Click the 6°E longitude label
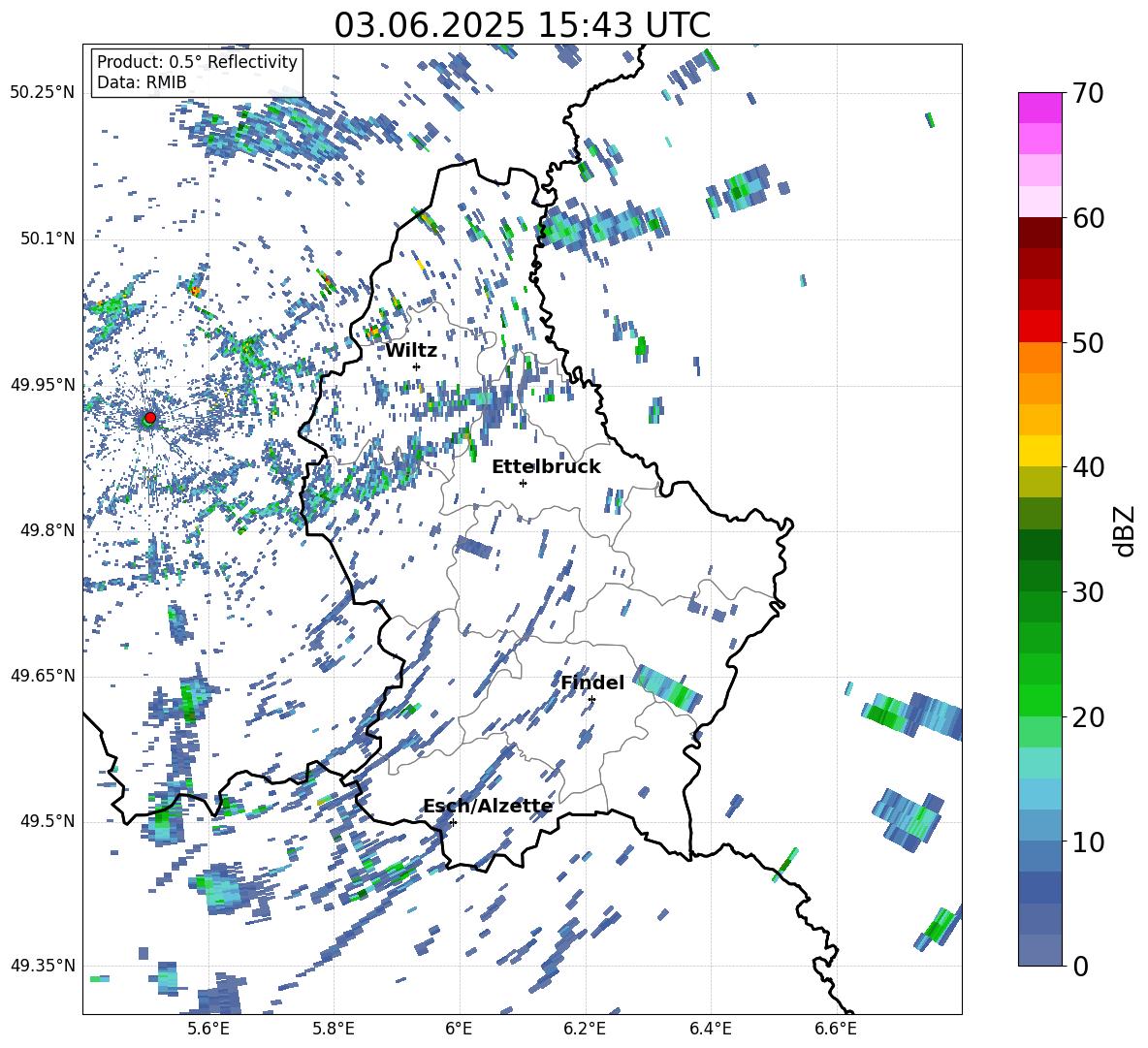 (459, 1029)
